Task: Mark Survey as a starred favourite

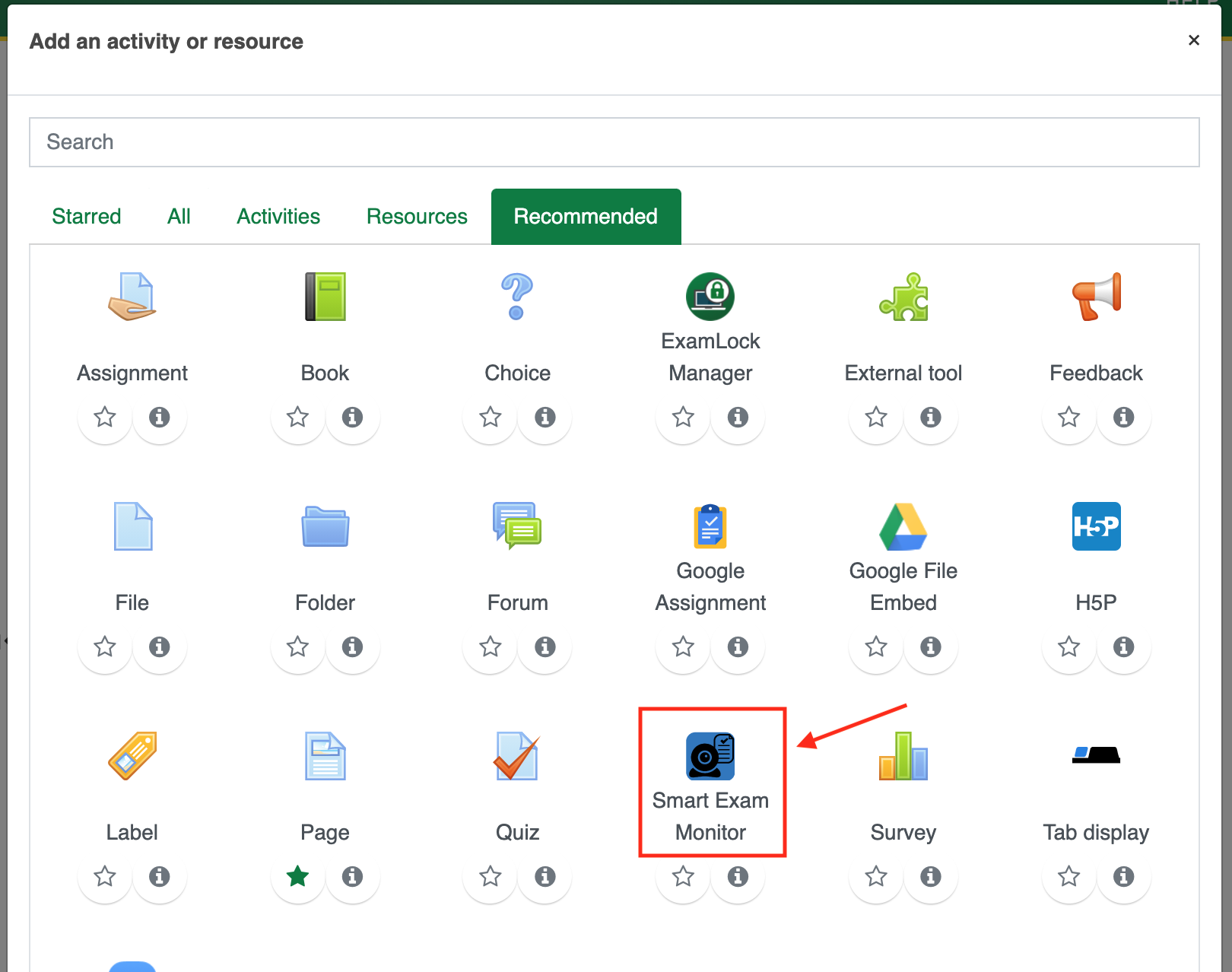Action: tap(876, 876)
